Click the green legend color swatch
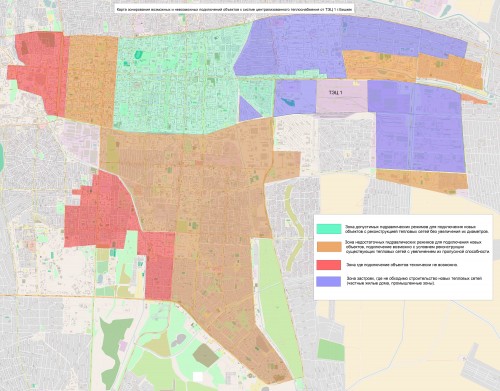 (x=329, y=229)
